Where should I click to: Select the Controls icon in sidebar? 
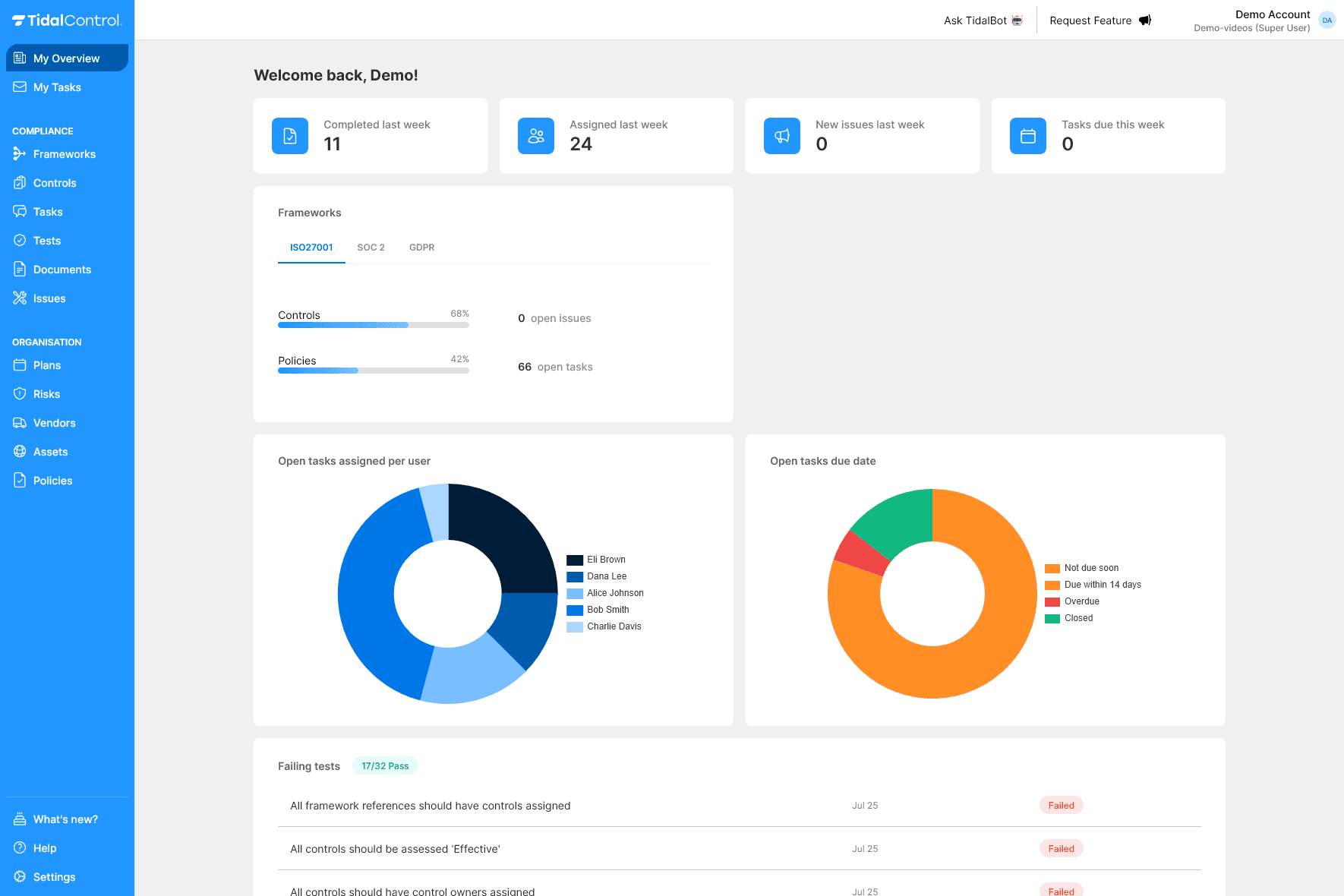coord(21,183)
